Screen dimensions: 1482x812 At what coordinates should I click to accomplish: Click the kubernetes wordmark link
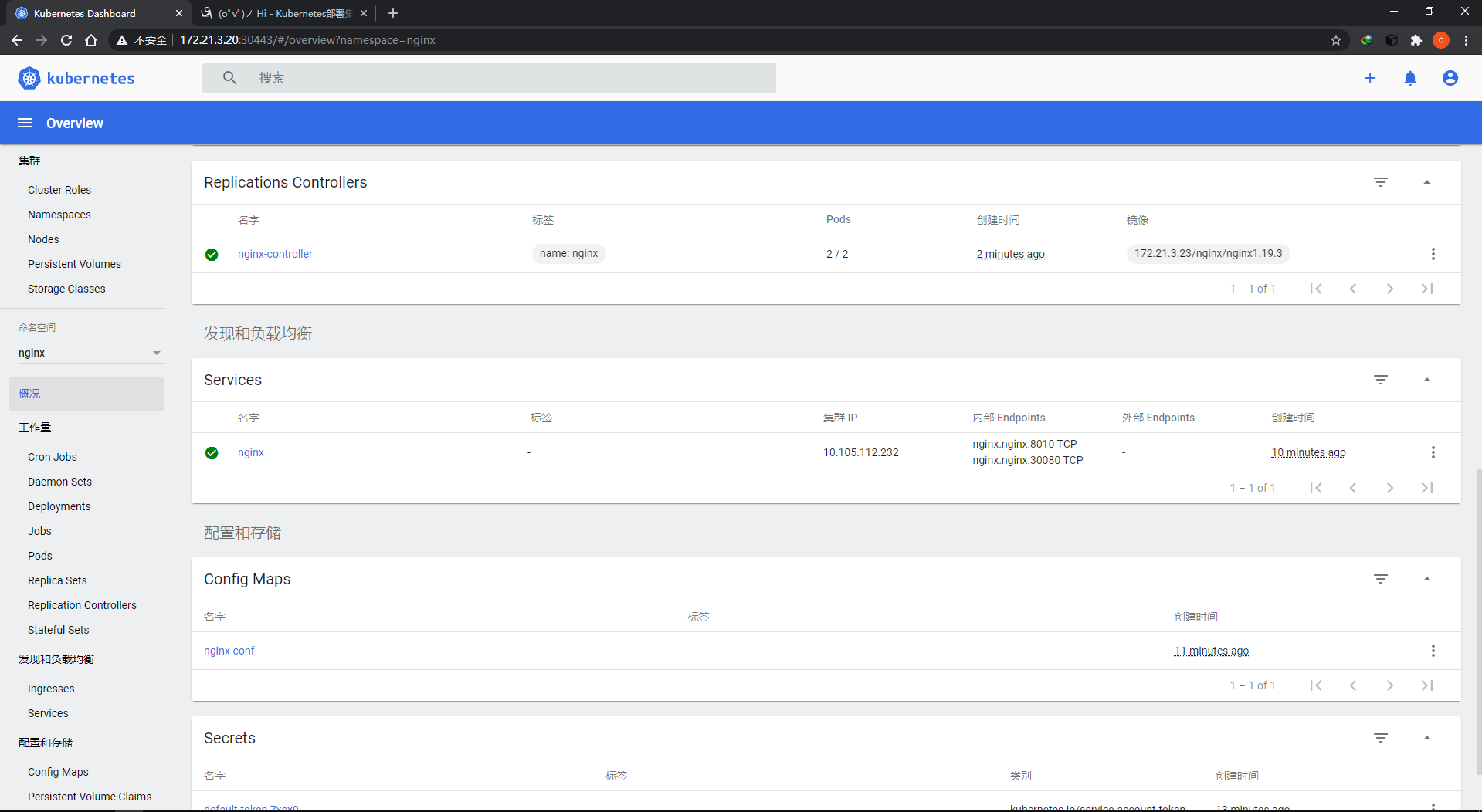pyautogui.click(x=90, y=78)
